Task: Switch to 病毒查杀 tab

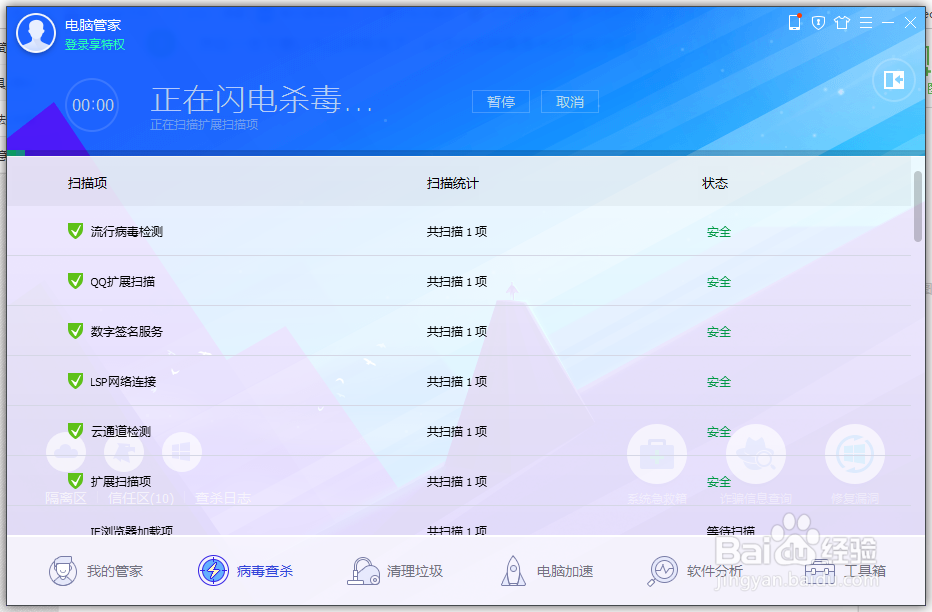Action: [265, 571]
